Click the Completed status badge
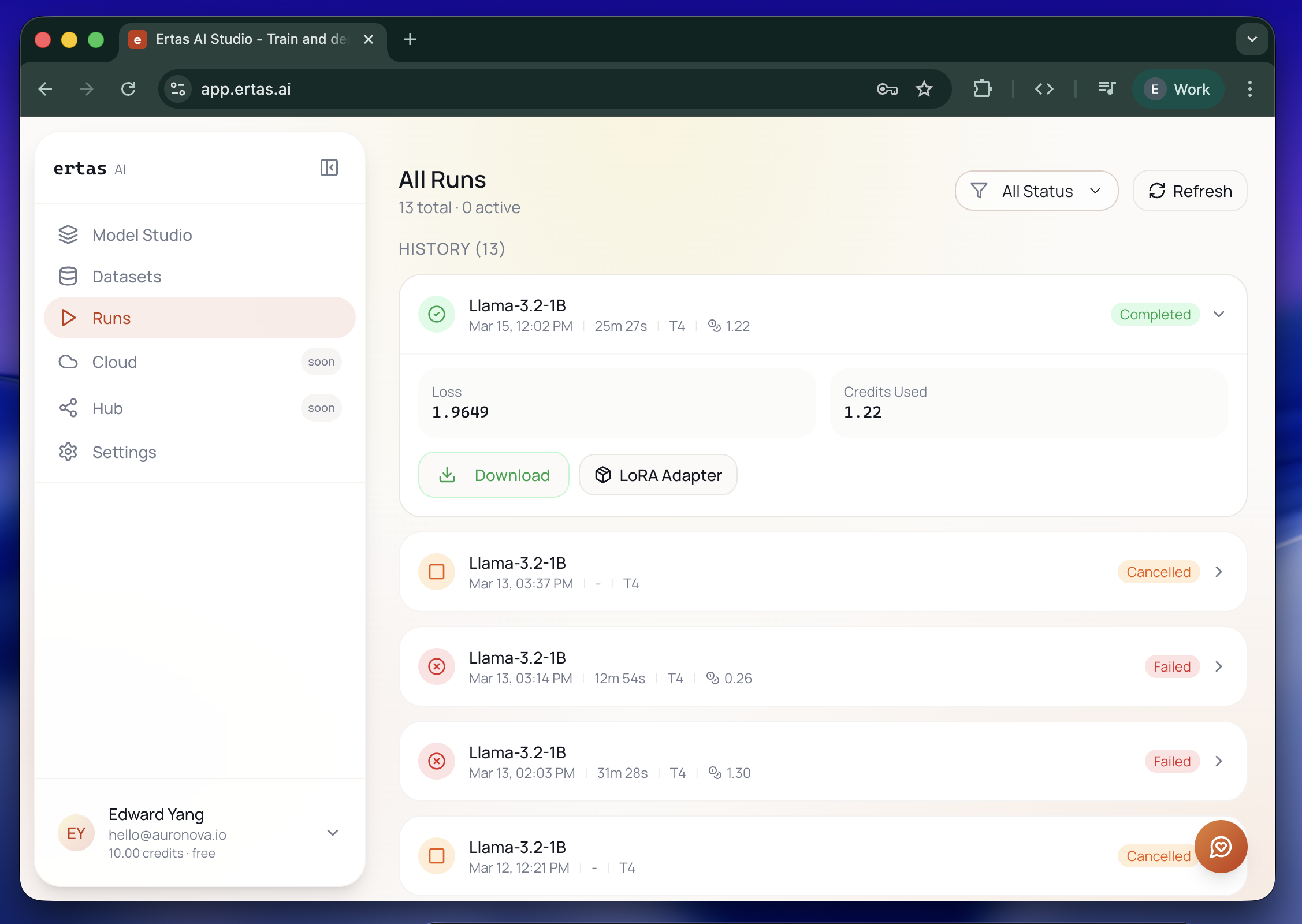 tap(1155, 314)
